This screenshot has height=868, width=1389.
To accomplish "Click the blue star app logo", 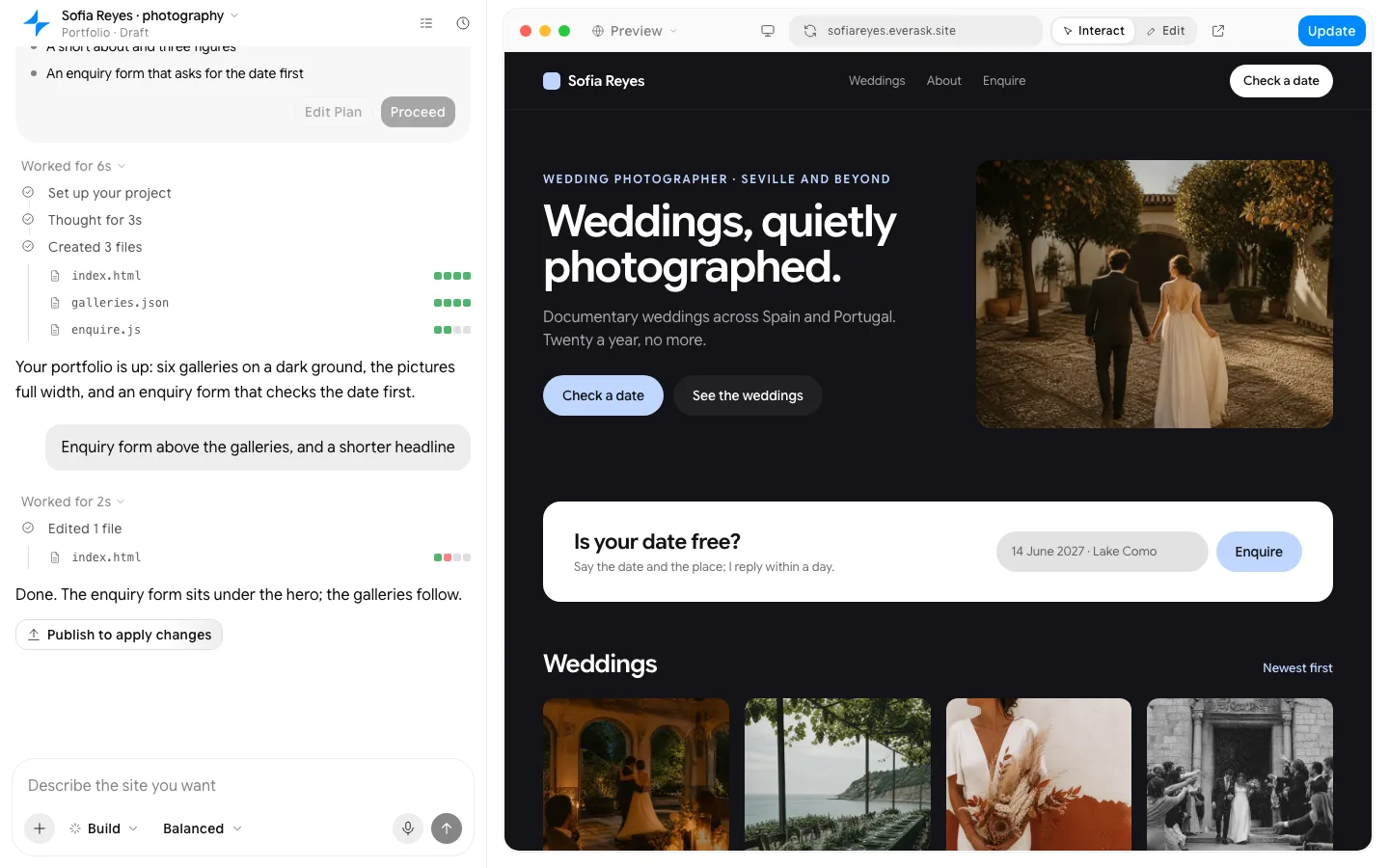I will tap(37, 23).
